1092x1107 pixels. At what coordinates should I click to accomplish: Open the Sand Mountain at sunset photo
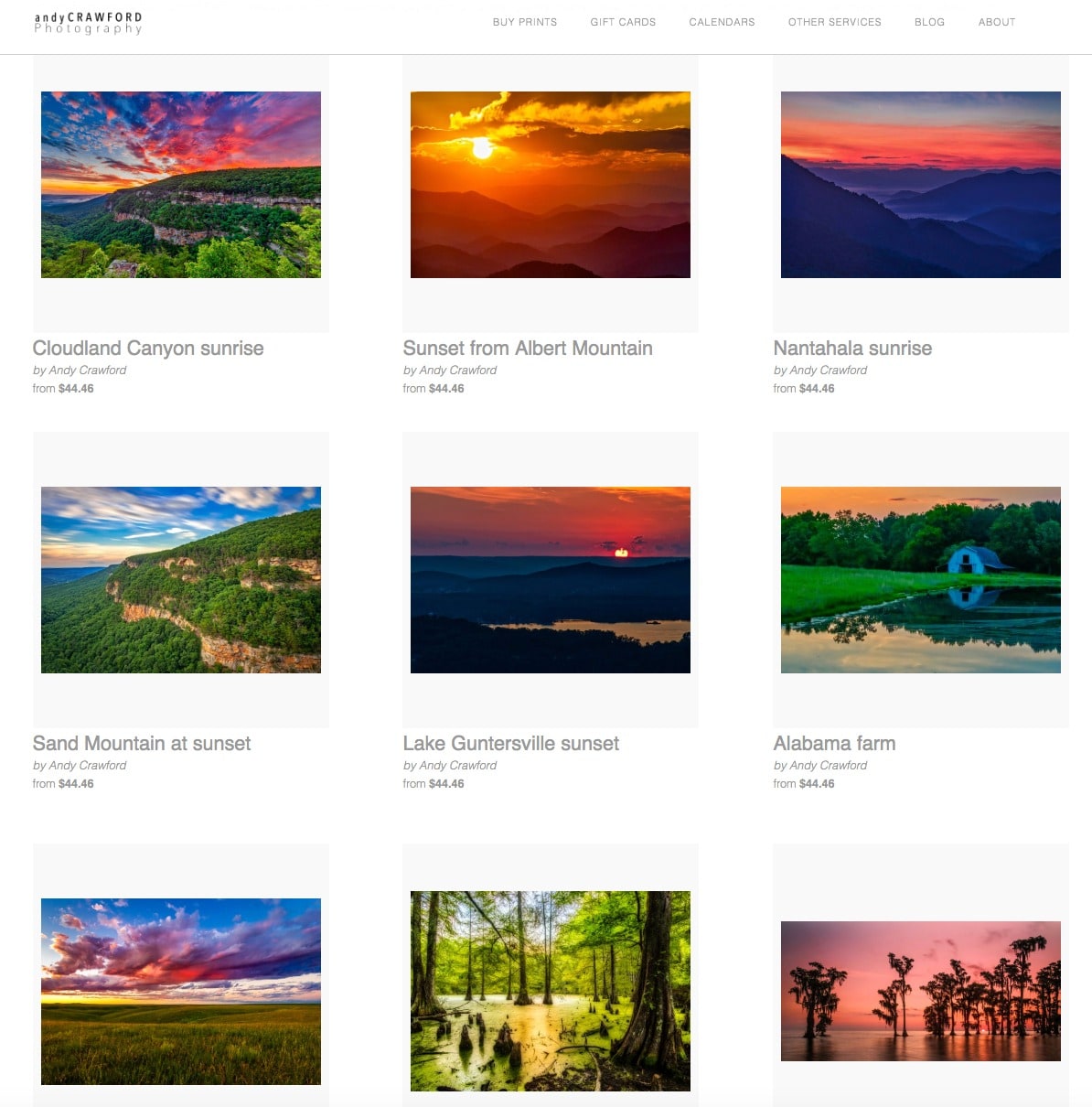[181, 580]
